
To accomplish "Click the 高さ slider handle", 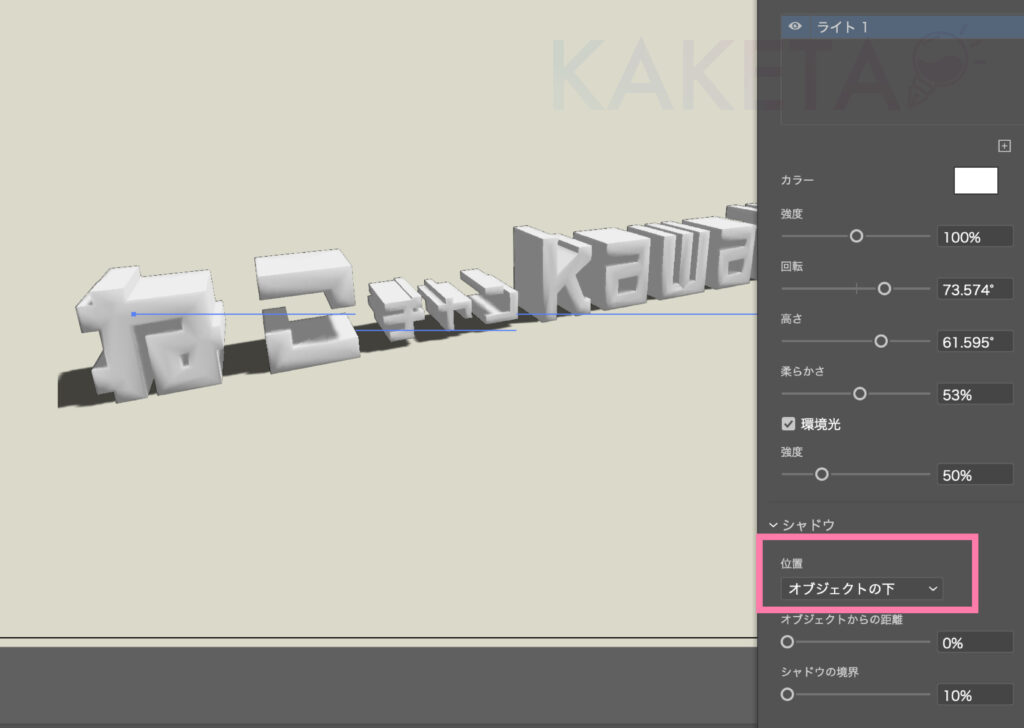I will pyautogui.click(x=881, y=341).
